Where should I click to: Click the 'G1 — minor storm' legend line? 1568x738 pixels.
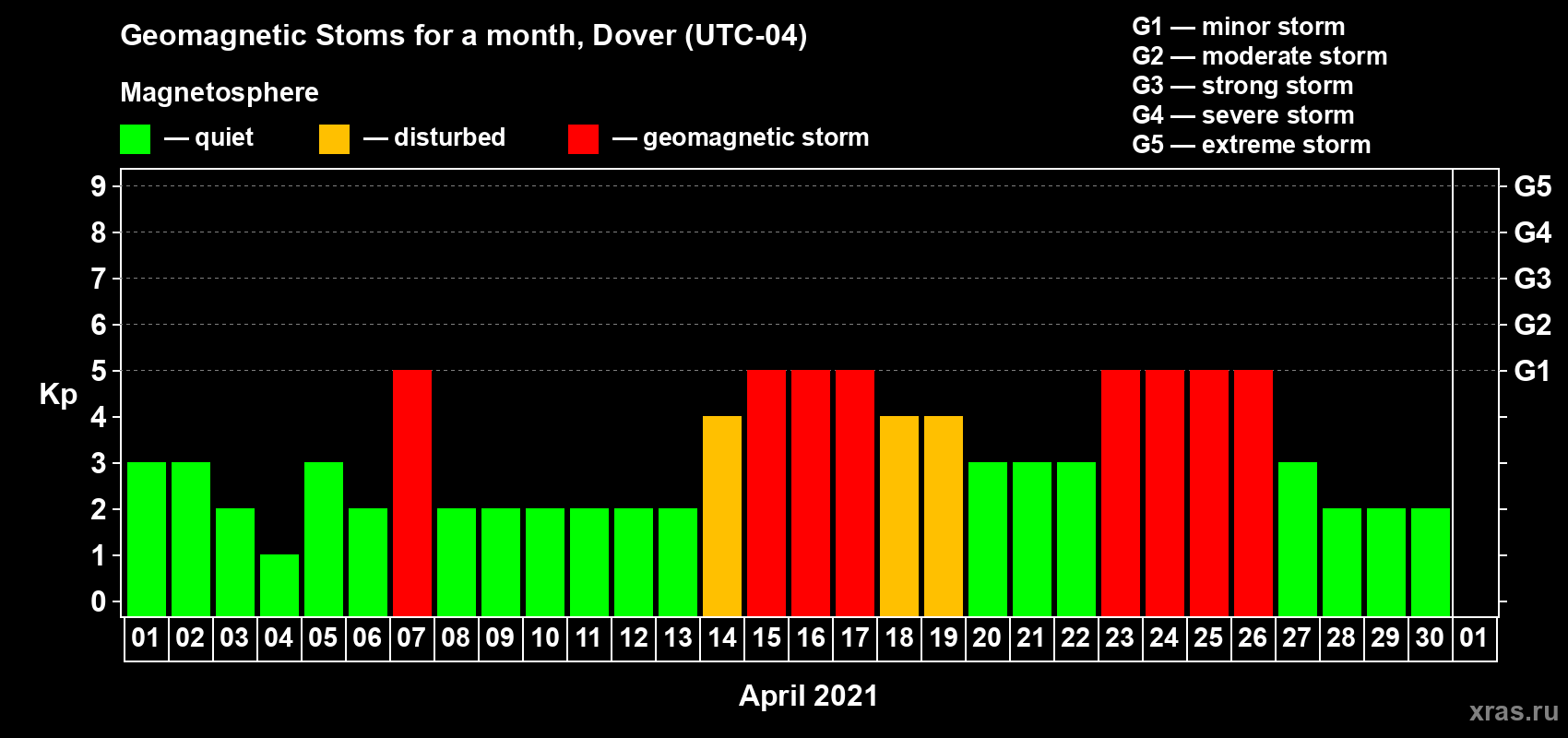coord(1239,27)
